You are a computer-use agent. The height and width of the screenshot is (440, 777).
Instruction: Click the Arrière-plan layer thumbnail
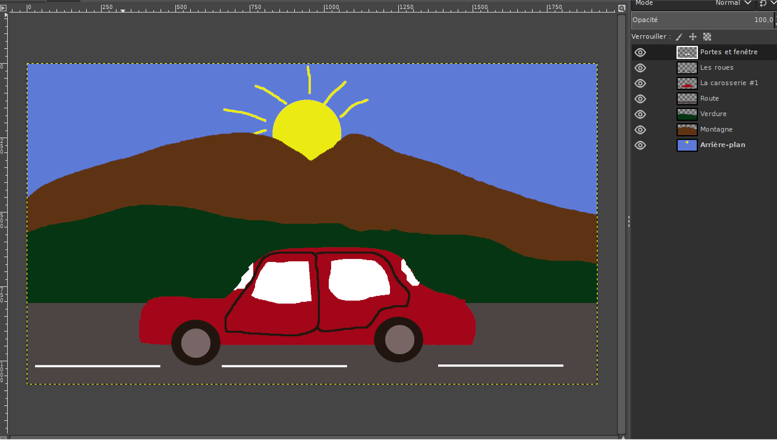(687, 145)
